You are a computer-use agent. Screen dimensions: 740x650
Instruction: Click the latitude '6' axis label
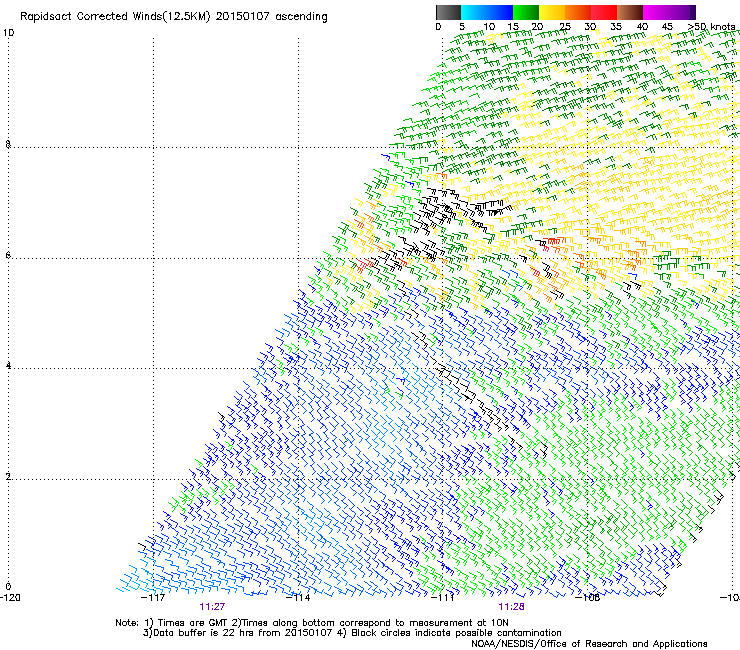8,255
